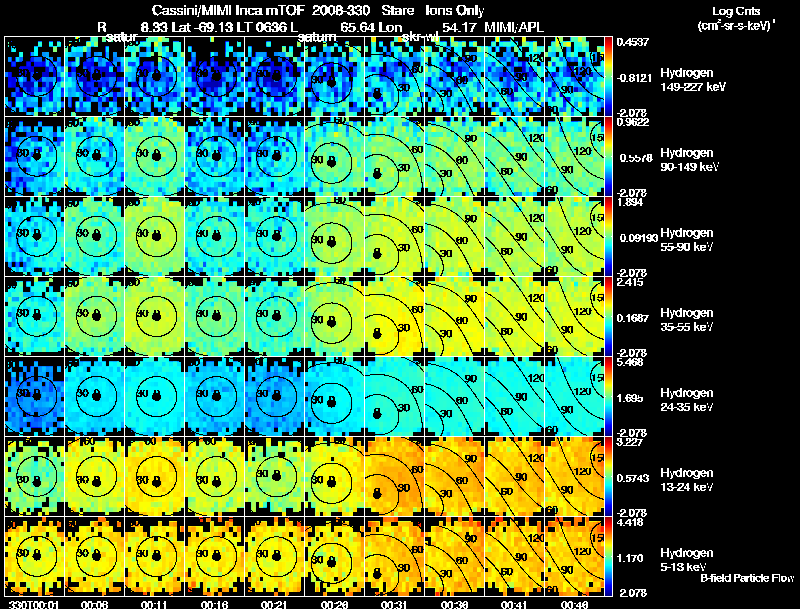Click the color bar beside Hydrogen 24-35 keV
This screenshot has width=800, height=609.
pos(608,397)
